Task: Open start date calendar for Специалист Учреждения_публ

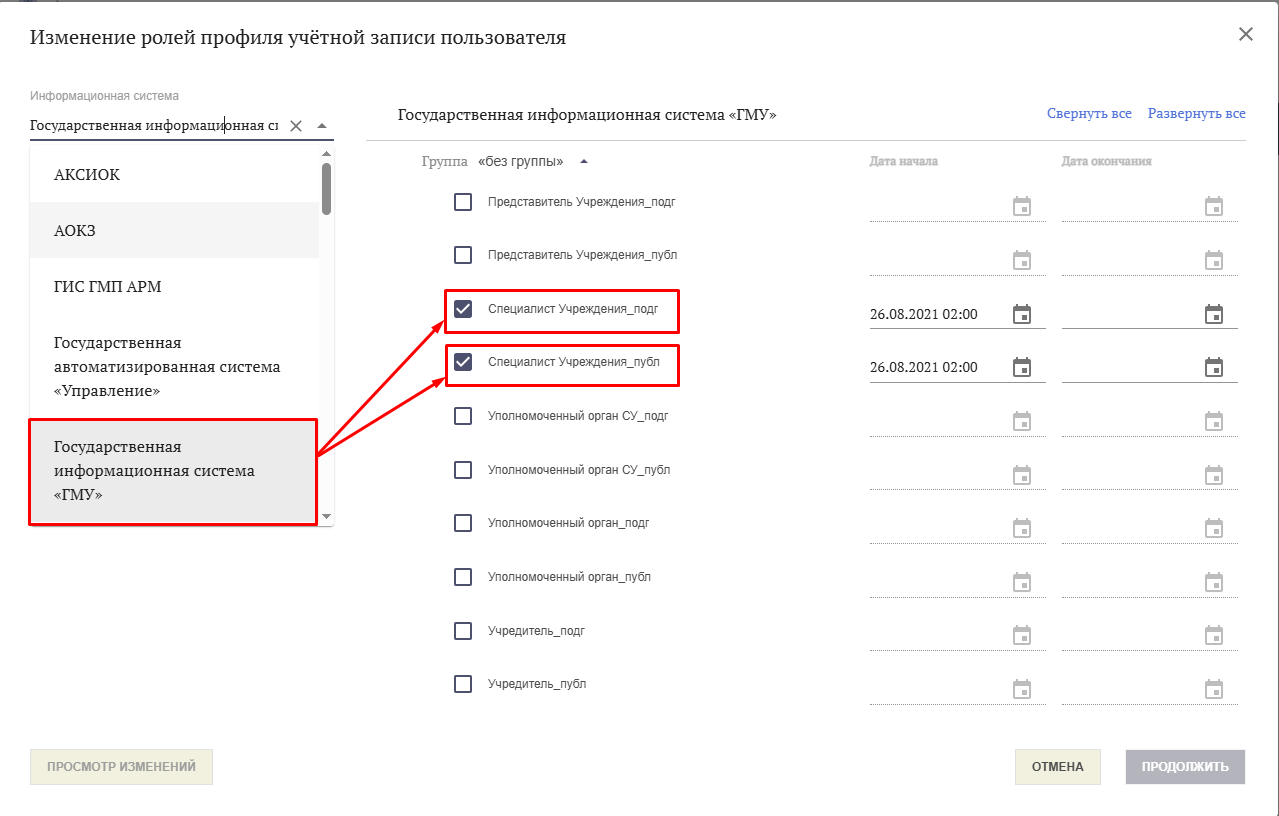Action: tap(1021, 367)
